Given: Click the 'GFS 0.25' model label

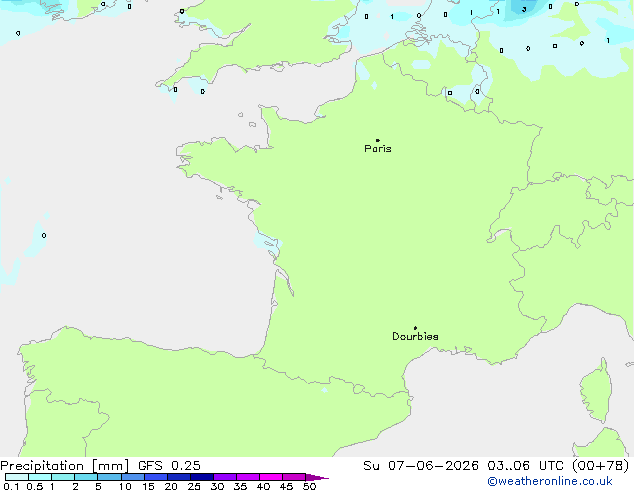Looking at the screenshot, I should [169, 466].
